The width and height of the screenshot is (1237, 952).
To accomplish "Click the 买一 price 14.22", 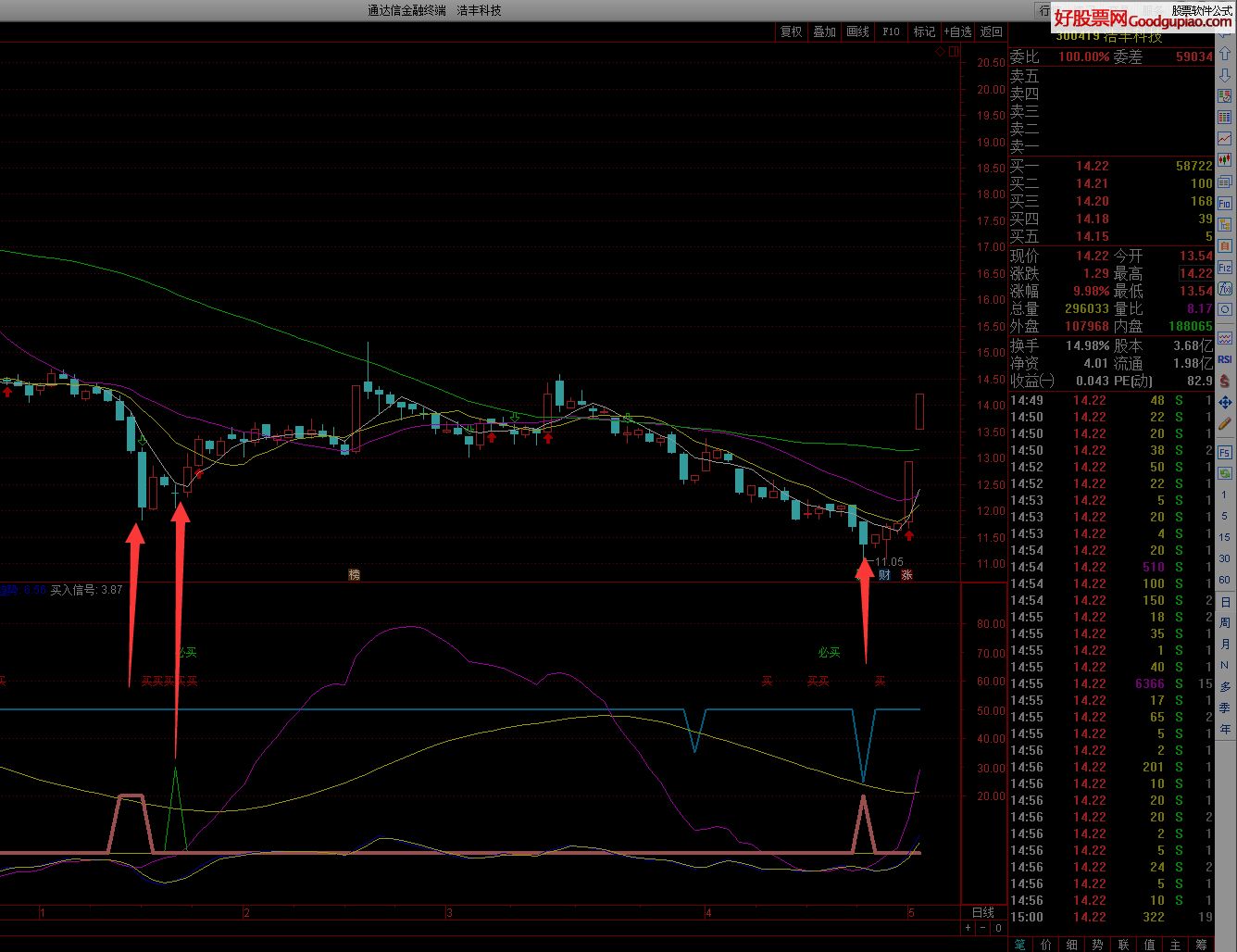I will click(x=1093, y=166).
